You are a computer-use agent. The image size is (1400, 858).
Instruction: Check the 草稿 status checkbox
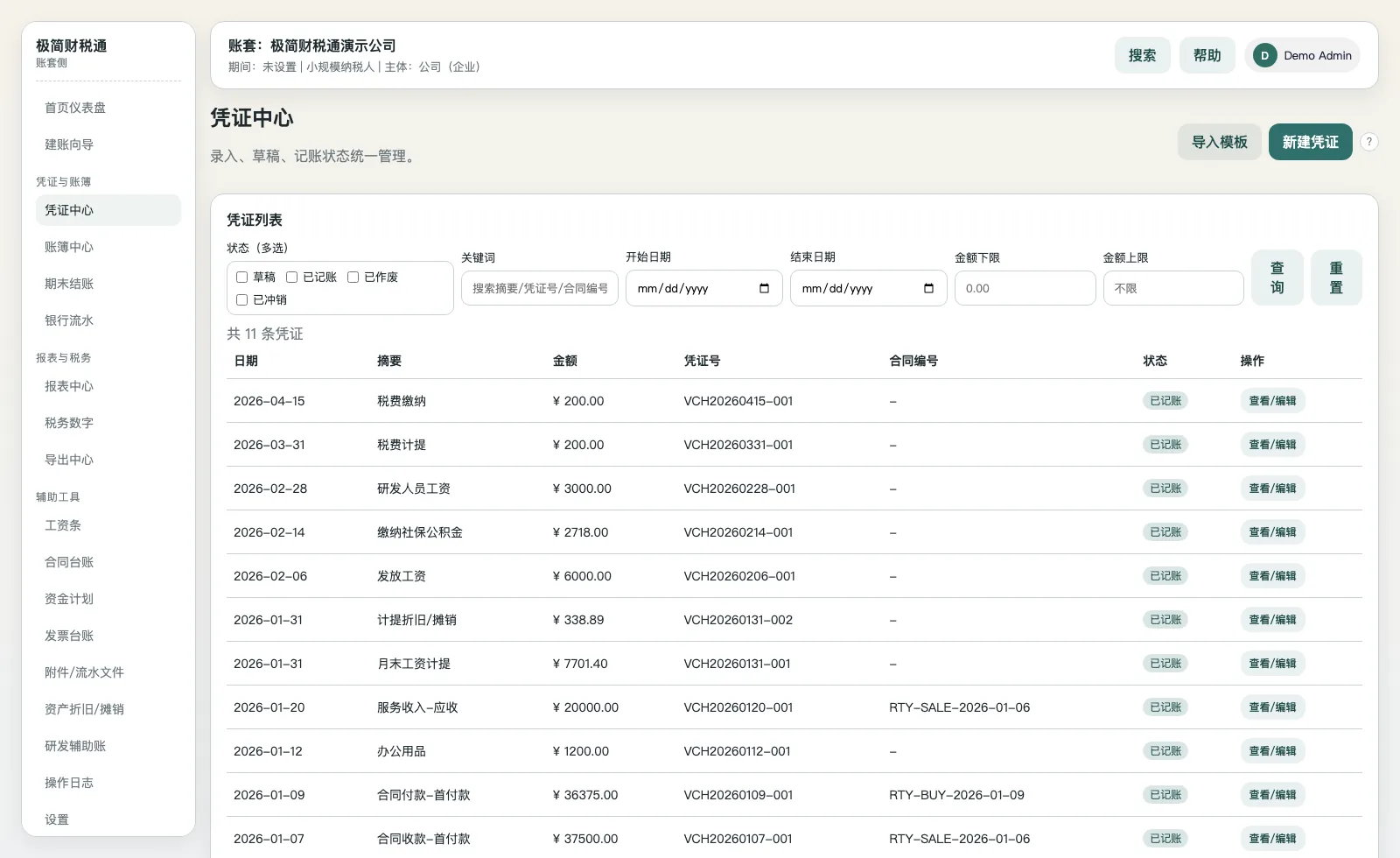coord(241,277)
